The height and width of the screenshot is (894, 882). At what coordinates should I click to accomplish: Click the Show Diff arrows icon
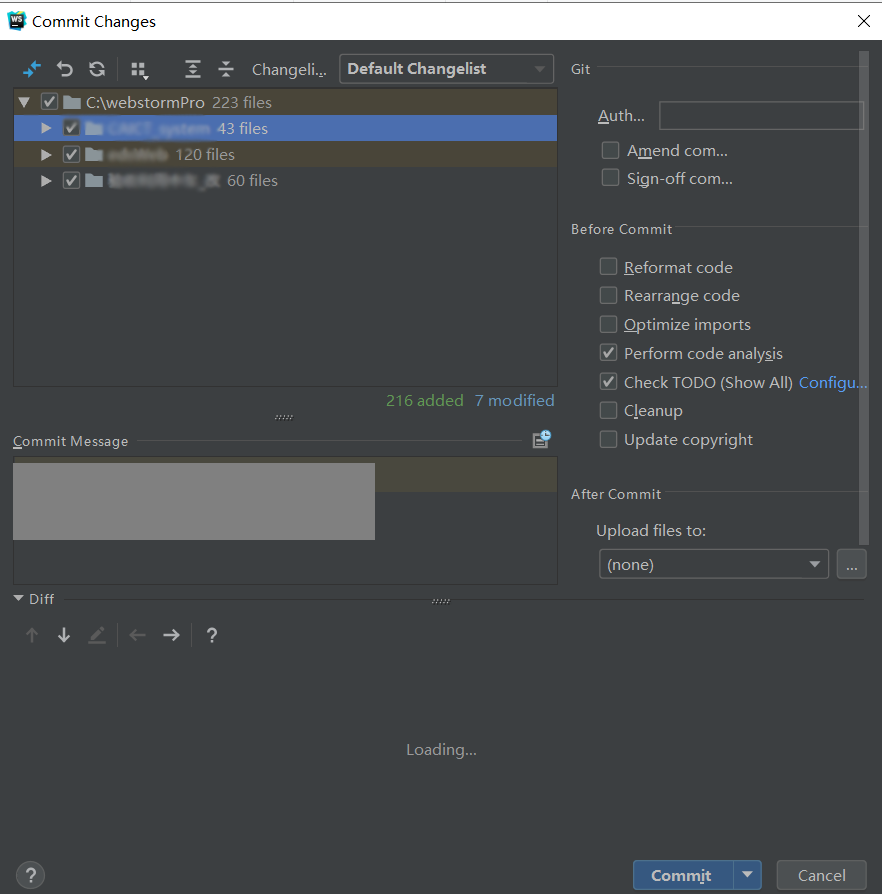coord(32,69)
